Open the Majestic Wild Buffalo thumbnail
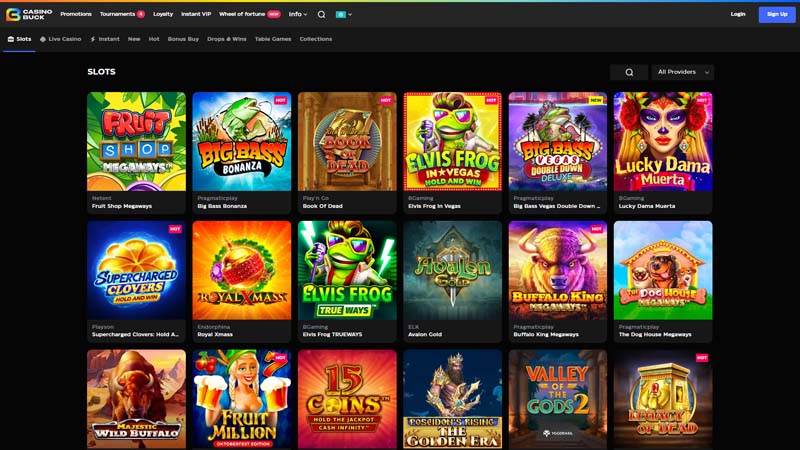This screenshot has width=800, height=450. (x=136, y=399)
